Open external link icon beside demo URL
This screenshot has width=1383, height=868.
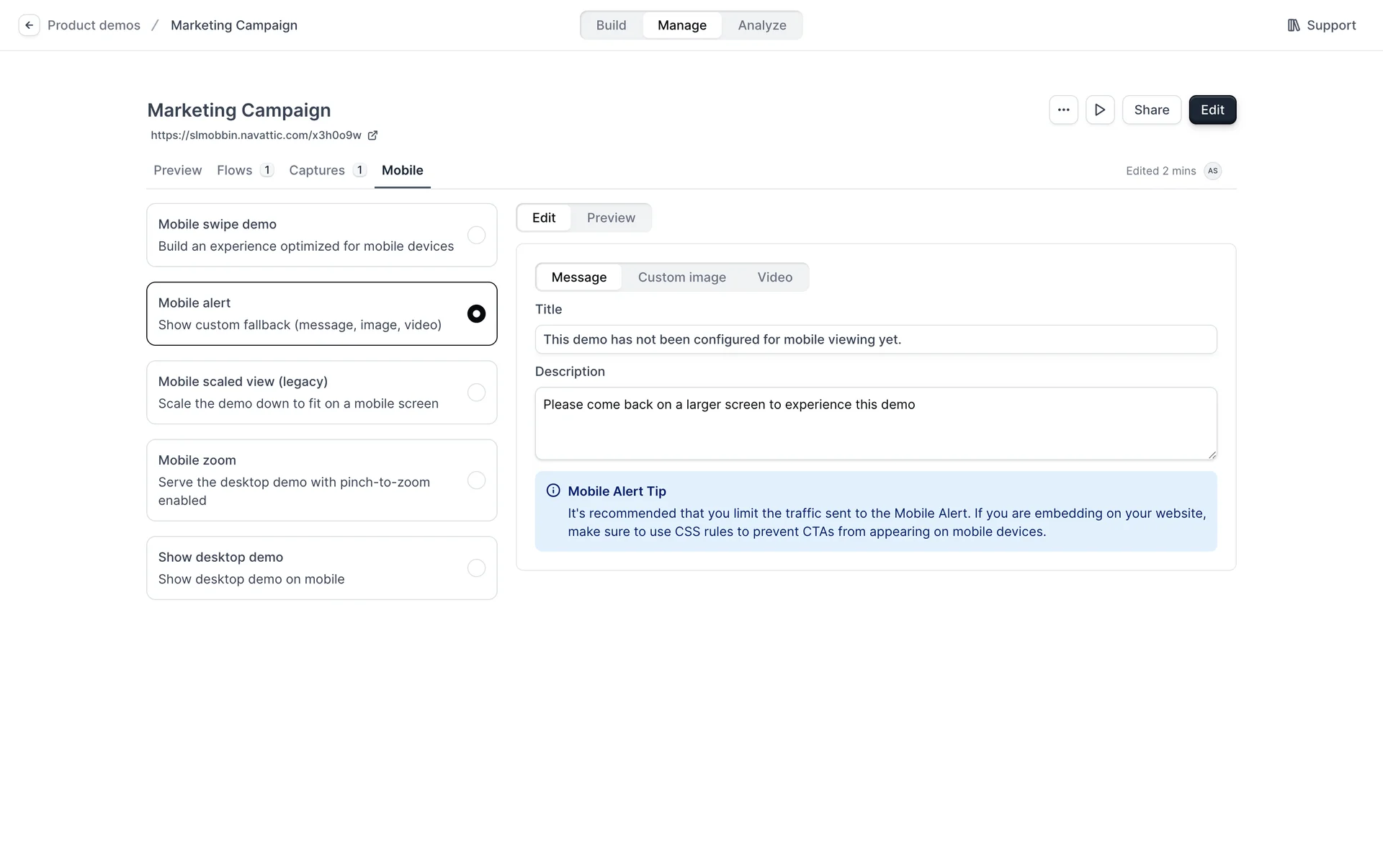[x=372, y=135]
